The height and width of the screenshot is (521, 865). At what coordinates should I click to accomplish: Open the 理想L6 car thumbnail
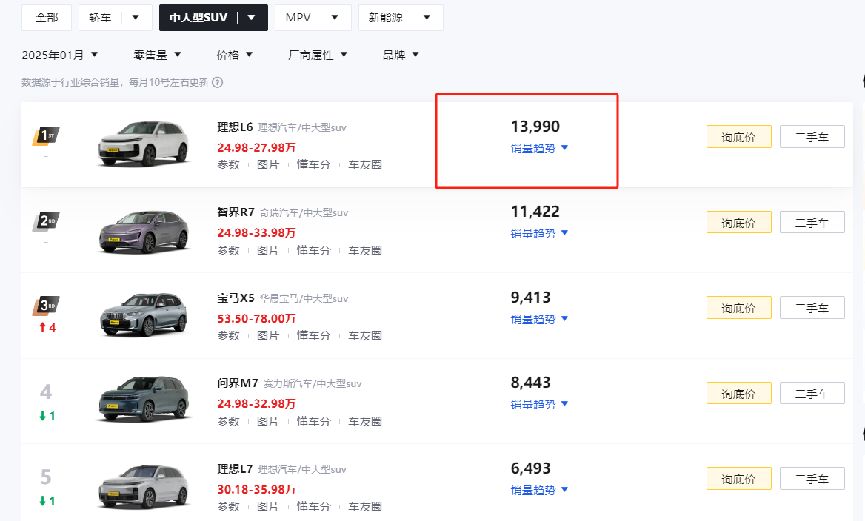(143, 143)
